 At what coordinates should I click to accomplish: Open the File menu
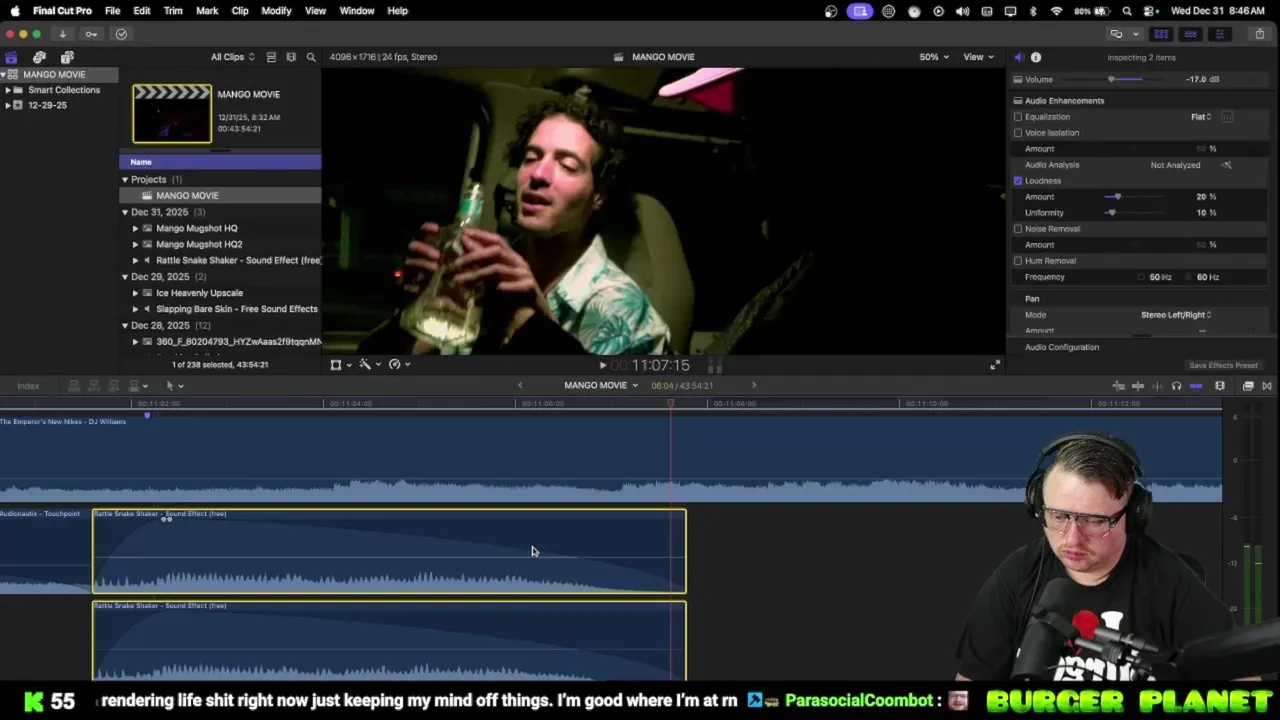(113, 11)
